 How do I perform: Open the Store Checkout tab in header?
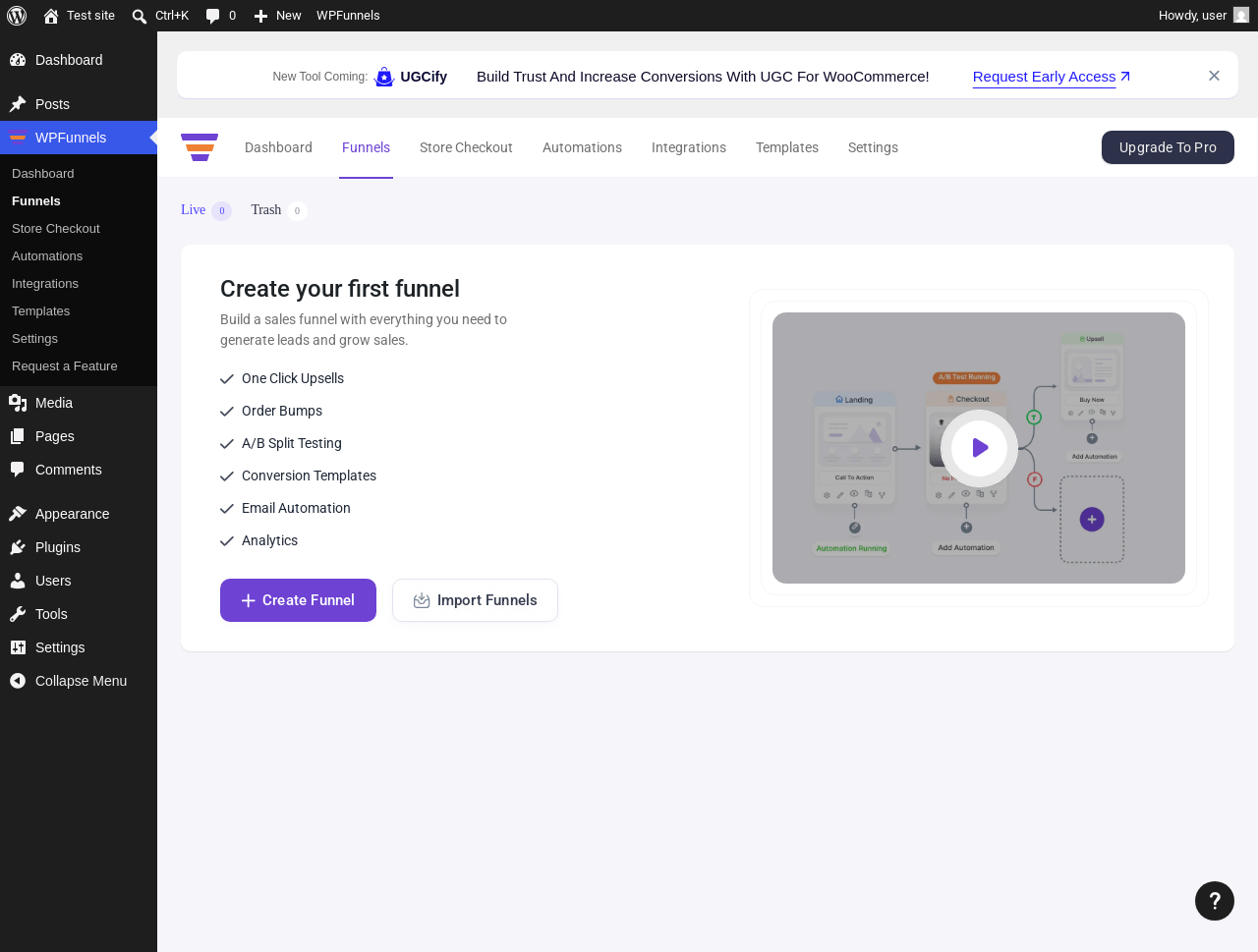(x=466, y=147)
